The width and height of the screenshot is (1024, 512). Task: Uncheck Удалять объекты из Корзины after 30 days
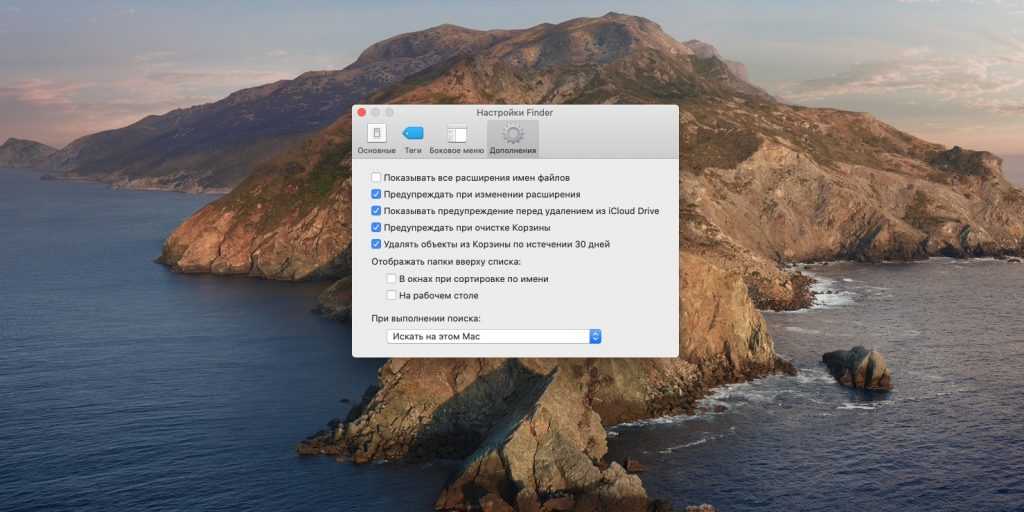376,244
